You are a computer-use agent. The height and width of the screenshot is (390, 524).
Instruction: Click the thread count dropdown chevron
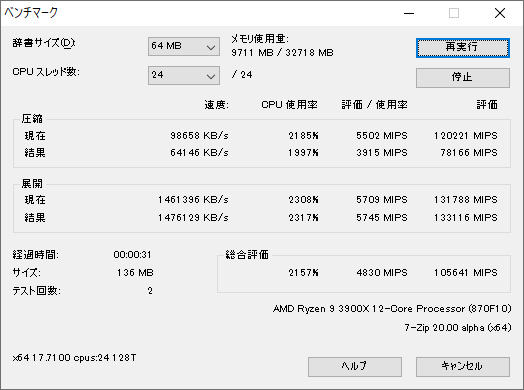tap(211, 77)
